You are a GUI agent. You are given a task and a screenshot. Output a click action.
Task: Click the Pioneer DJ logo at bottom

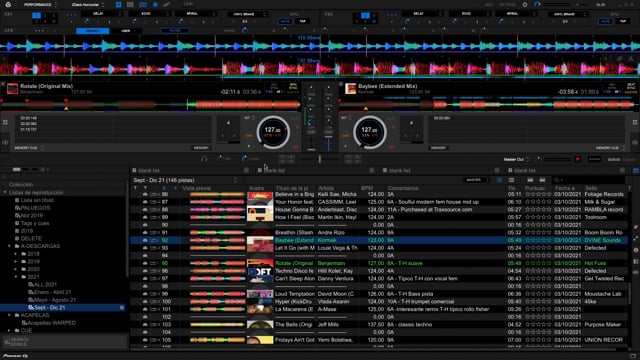coord(15,356)
